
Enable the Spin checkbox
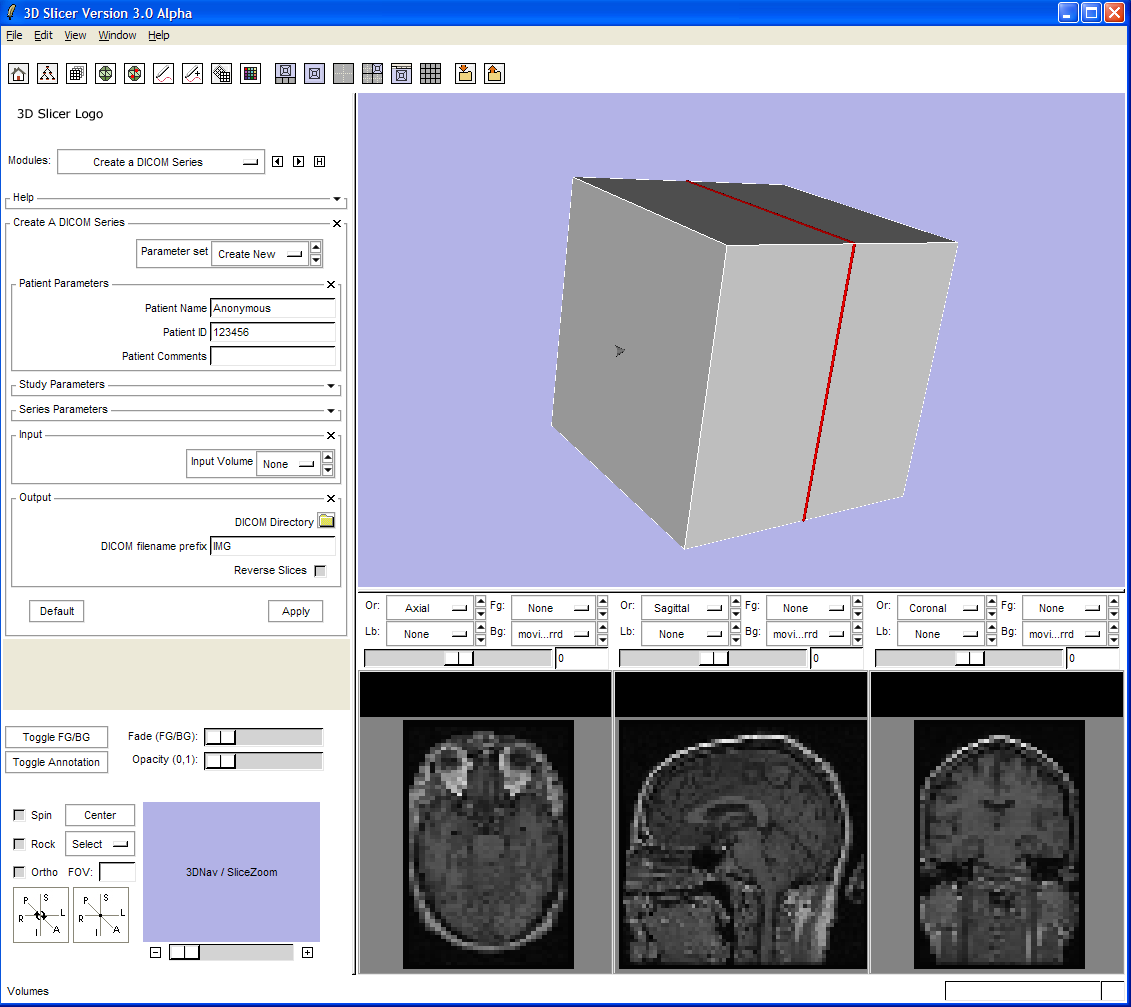(x=19, y=815)
